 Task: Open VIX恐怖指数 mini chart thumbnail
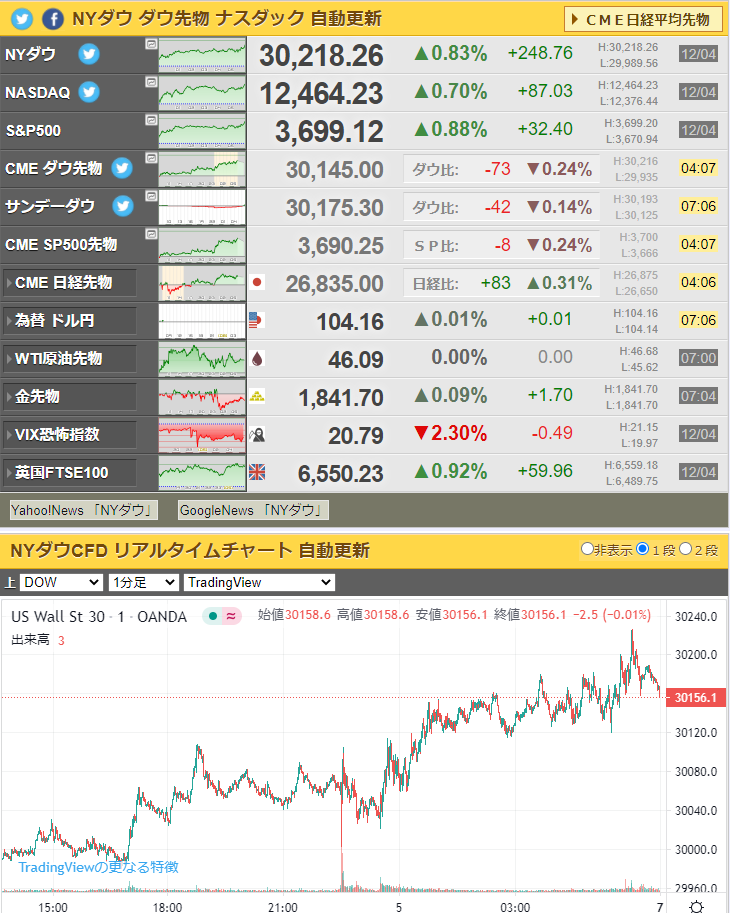point(202,435)
